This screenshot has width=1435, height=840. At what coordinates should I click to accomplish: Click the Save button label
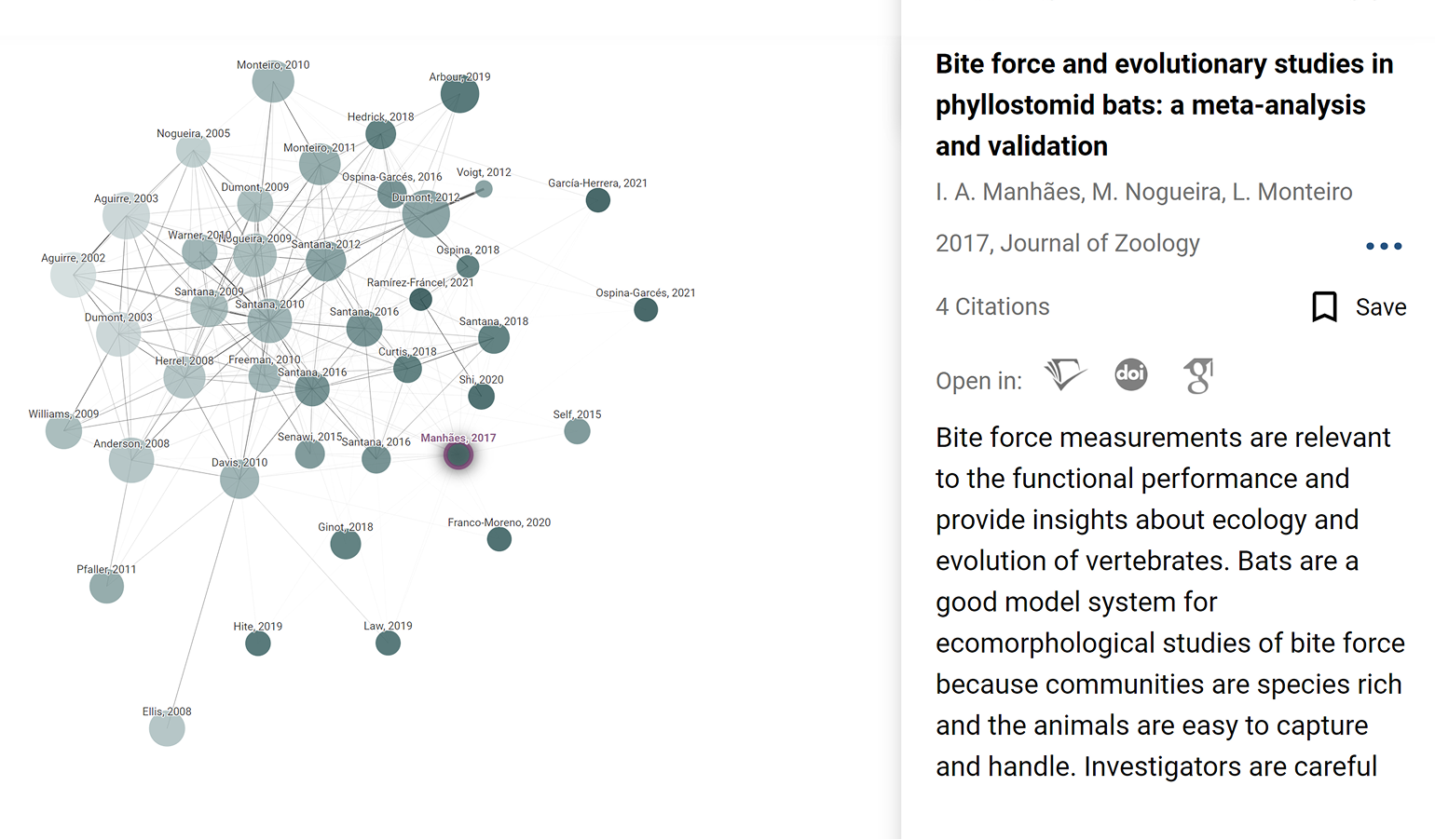click(1380, 307)
